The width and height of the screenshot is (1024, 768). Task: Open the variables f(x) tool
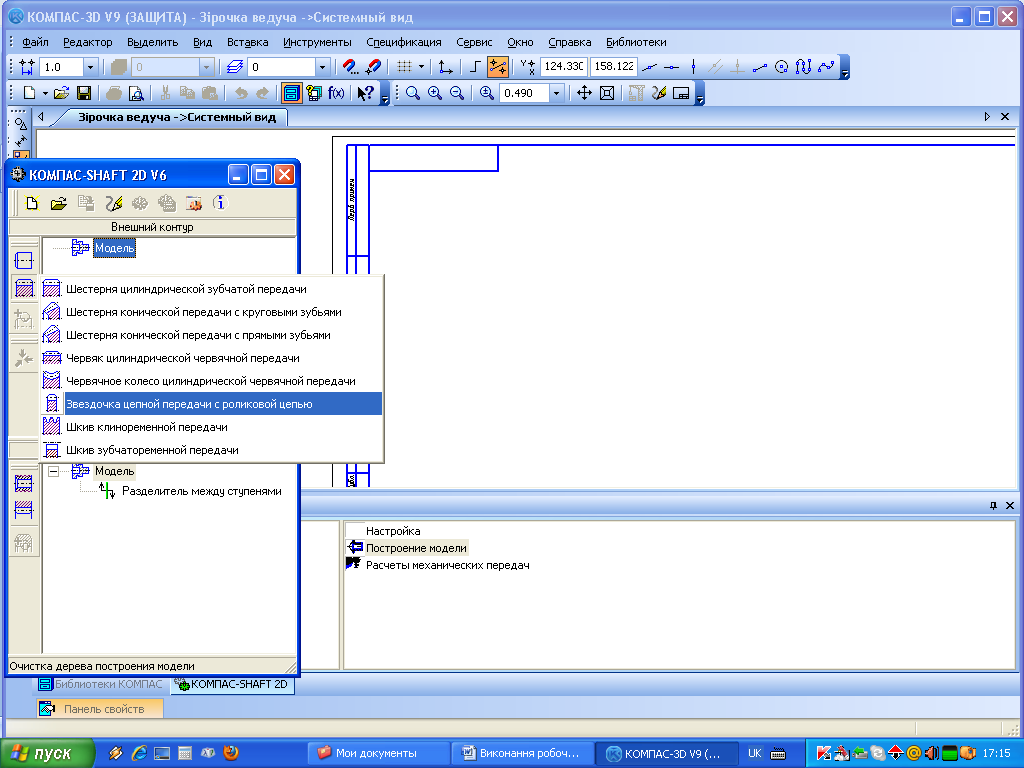[336, 93]
